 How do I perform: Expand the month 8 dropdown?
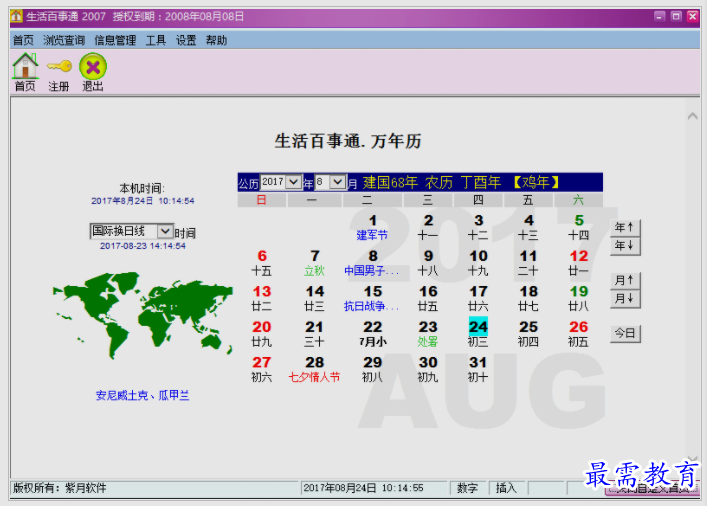(337, 182)
